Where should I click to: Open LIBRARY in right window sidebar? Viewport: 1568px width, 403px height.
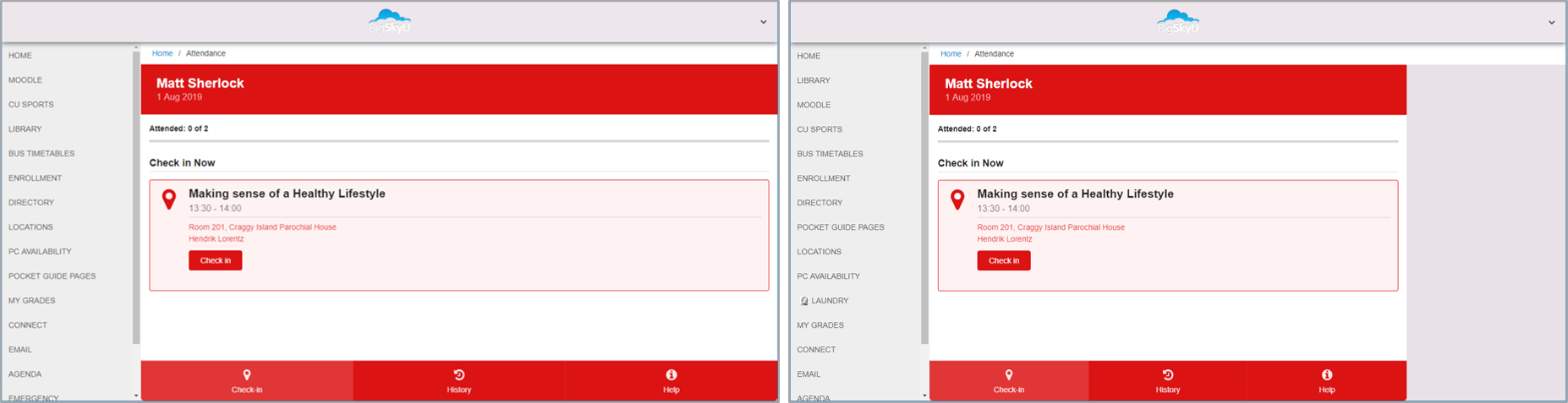(x=814, y=80)
